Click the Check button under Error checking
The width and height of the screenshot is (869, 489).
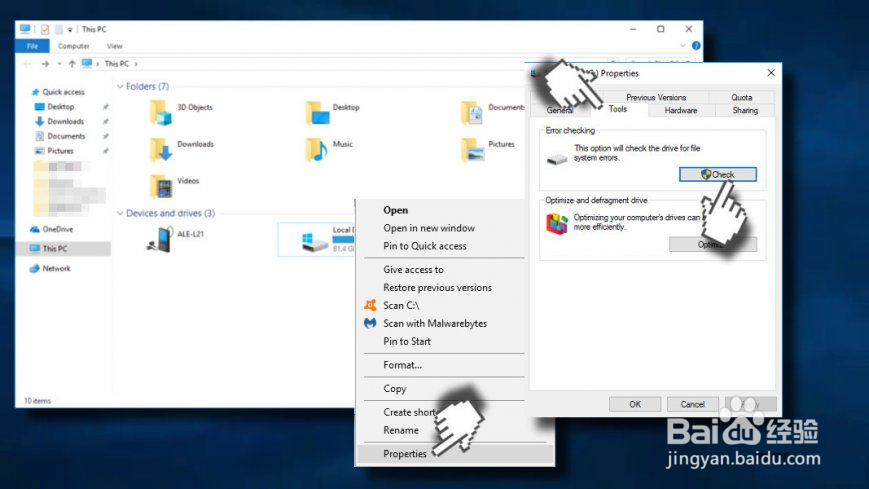(x=718, y=174)
